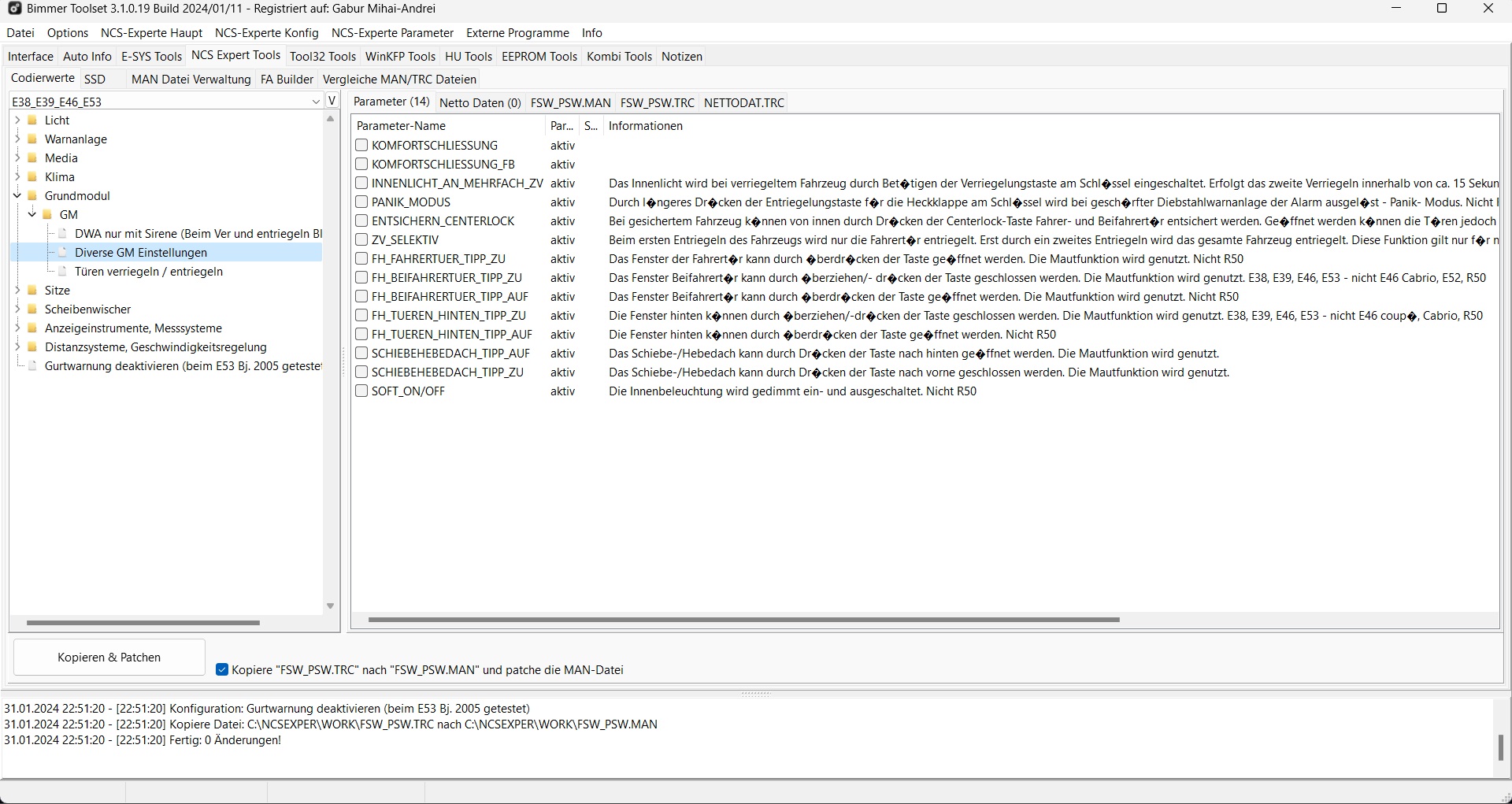Expand the Warnanlage tree node
Image resolution: width=1512 pixels, height=804 pixels.
17,139
